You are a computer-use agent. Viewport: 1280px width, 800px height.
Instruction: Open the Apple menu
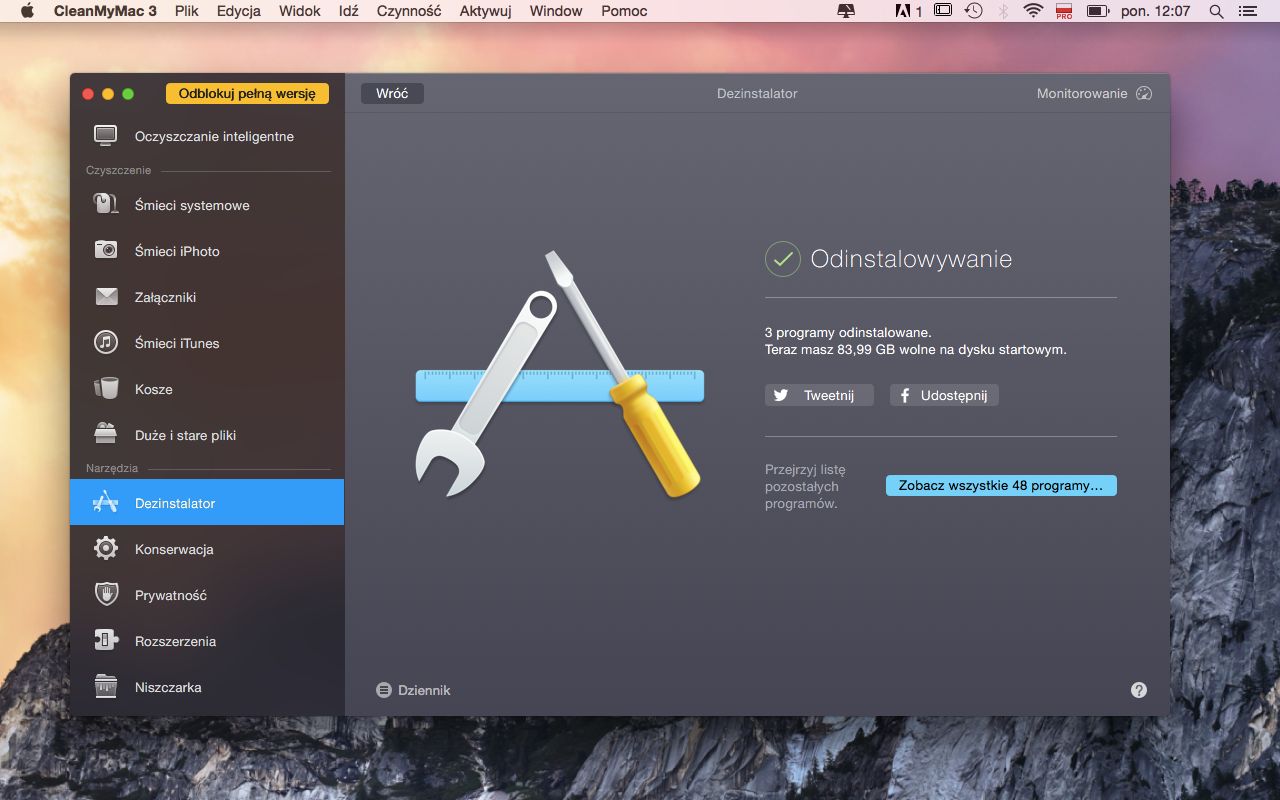tap(27, 11)
